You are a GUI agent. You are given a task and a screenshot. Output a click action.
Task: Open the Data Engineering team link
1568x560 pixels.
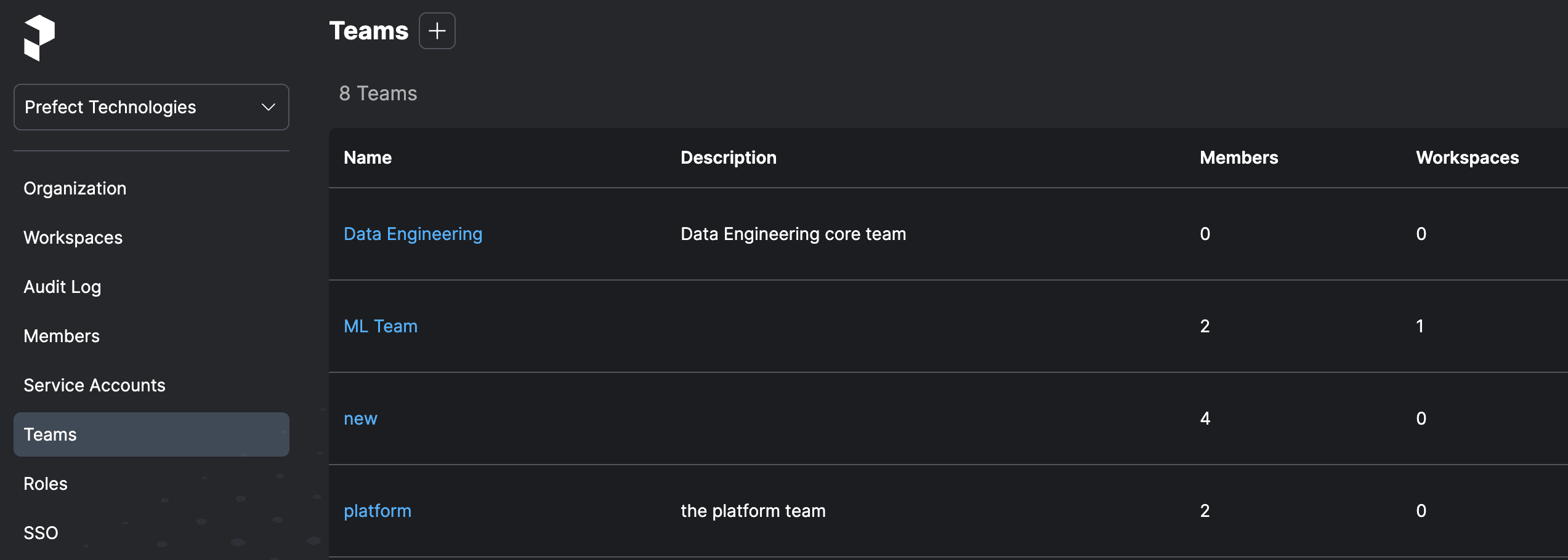tap(413, 234)
